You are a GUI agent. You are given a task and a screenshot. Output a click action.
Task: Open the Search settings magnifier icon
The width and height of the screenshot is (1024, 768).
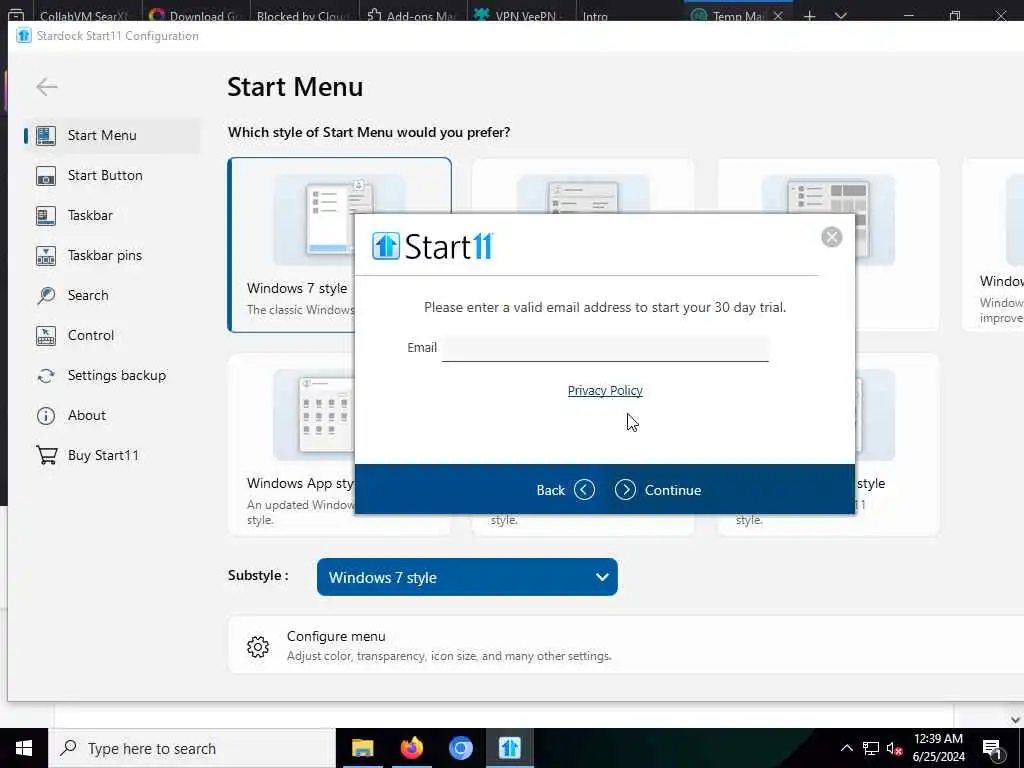[46, 295]
